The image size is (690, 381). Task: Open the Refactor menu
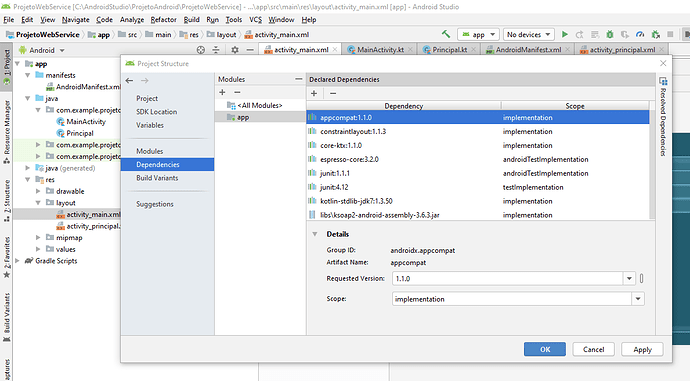163,20
